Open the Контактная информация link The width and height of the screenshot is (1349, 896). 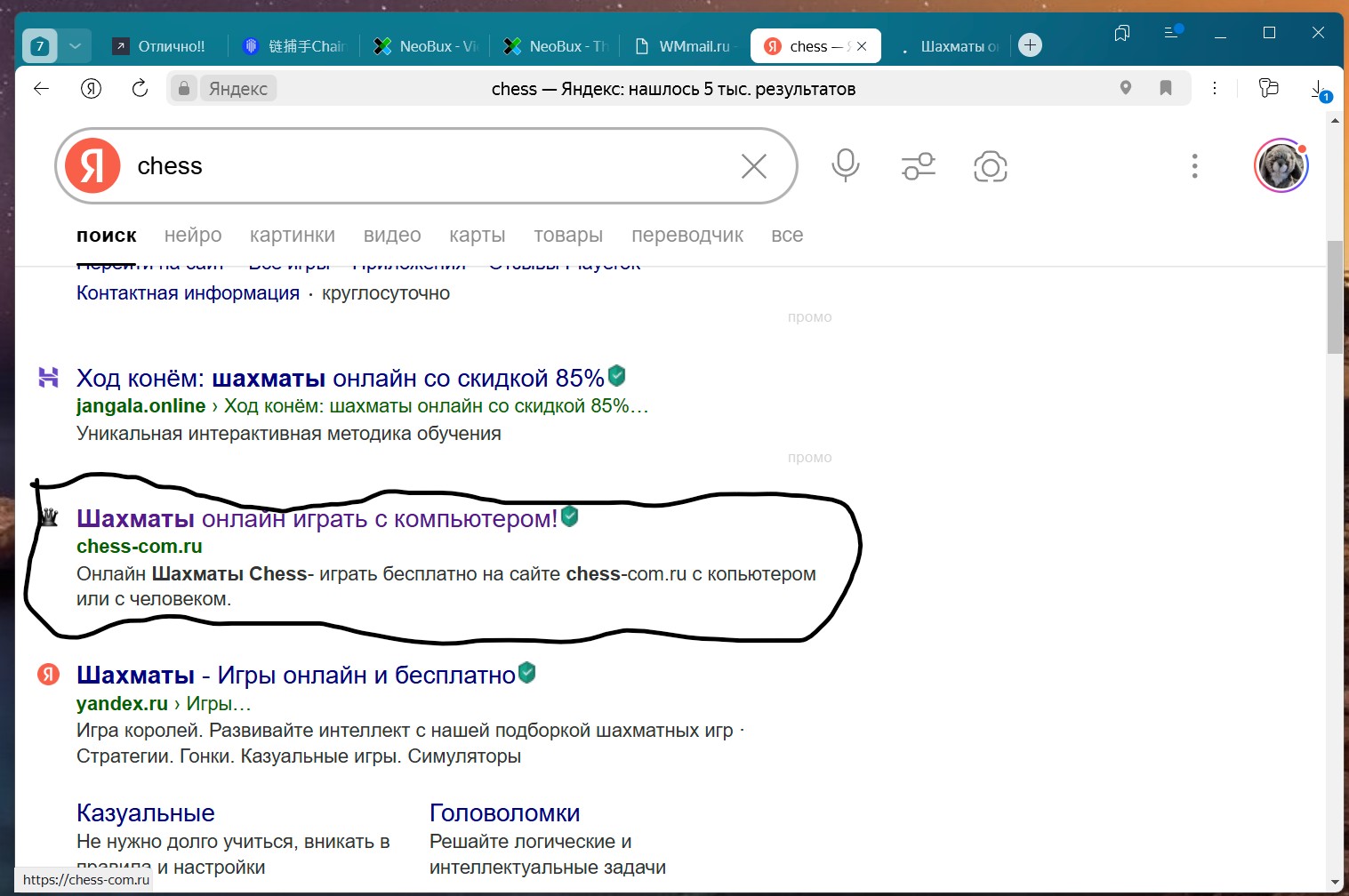pyautogui.click(x=188, y=293)
